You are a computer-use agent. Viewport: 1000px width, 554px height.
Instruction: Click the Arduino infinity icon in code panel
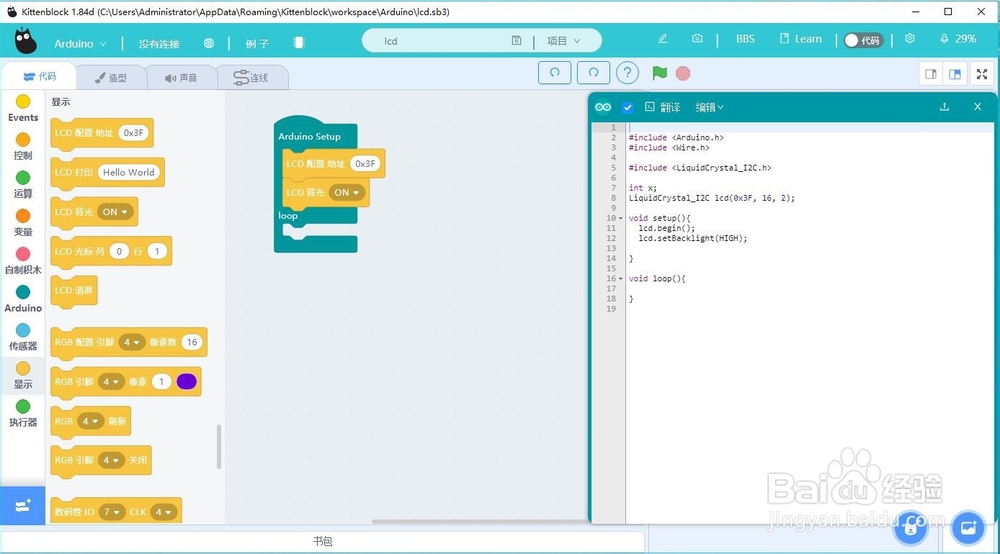[x=603, y=107]
